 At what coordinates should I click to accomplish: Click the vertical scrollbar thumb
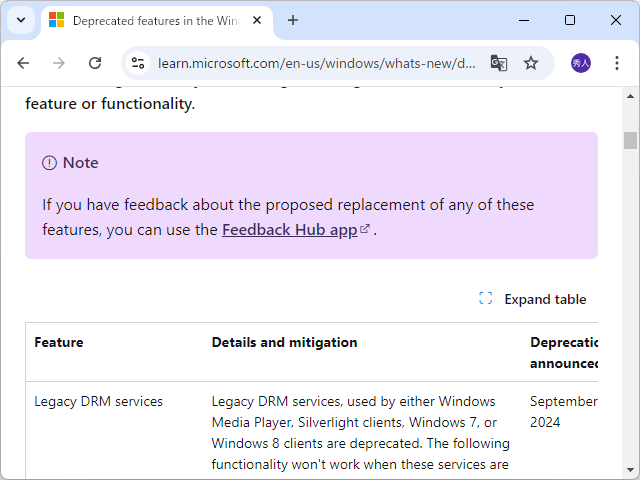(630, 140)
